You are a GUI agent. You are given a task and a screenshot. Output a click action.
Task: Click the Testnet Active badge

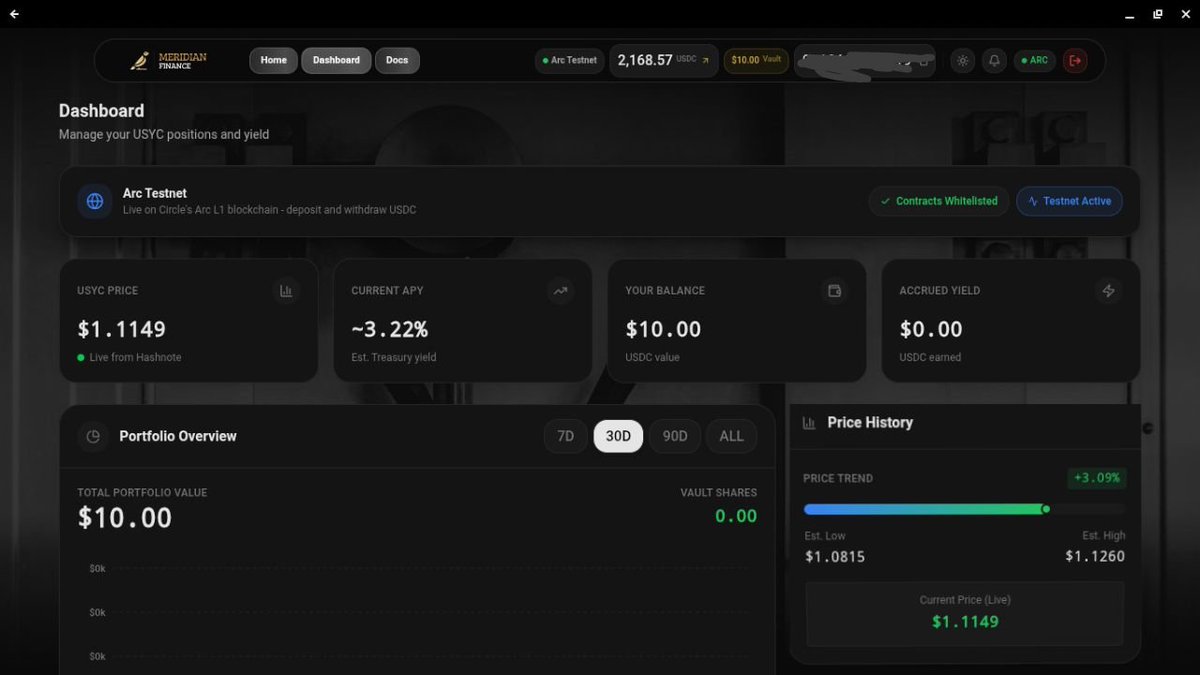coord(1069,201)
